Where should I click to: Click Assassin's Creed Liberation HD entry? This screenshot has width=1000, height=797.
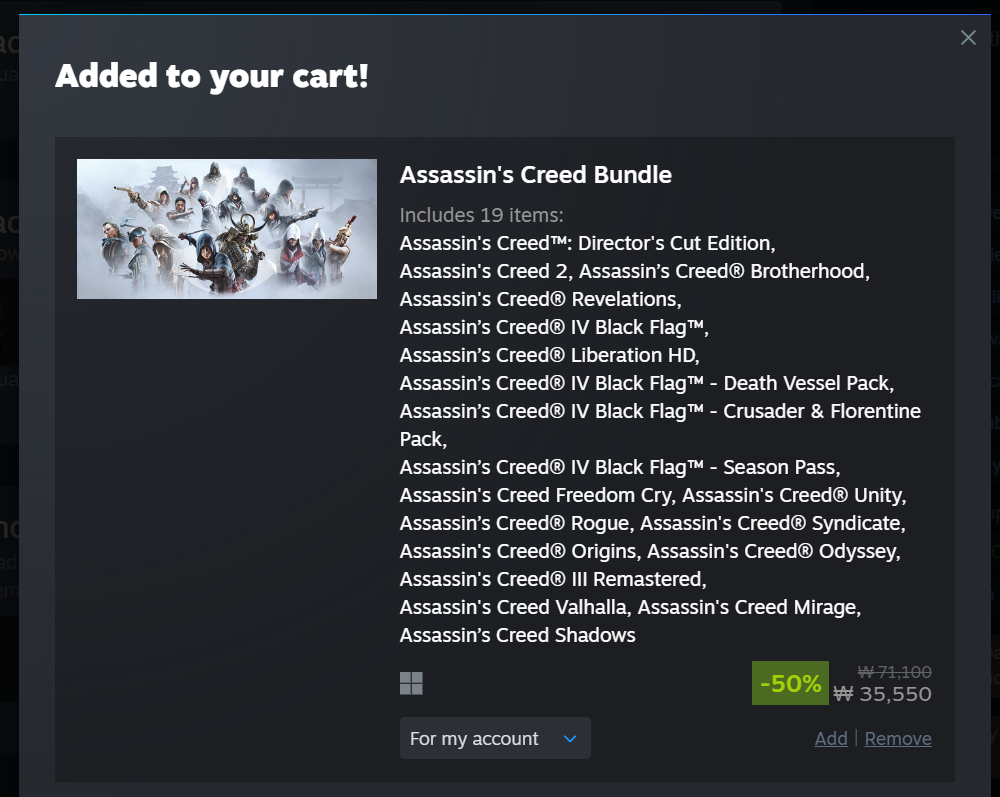549,355
